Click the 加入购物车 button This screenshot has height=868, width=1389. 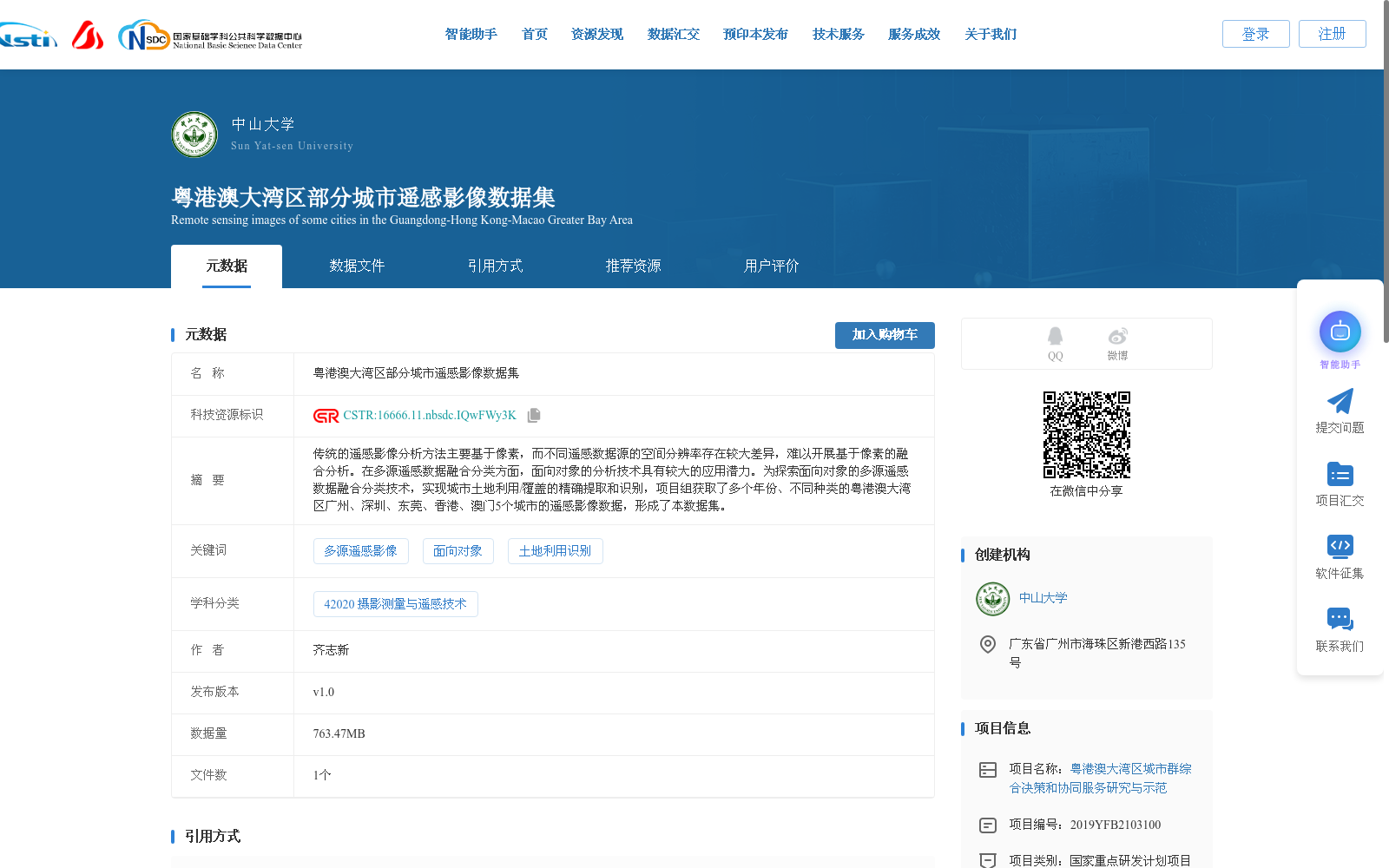(885, 335)
